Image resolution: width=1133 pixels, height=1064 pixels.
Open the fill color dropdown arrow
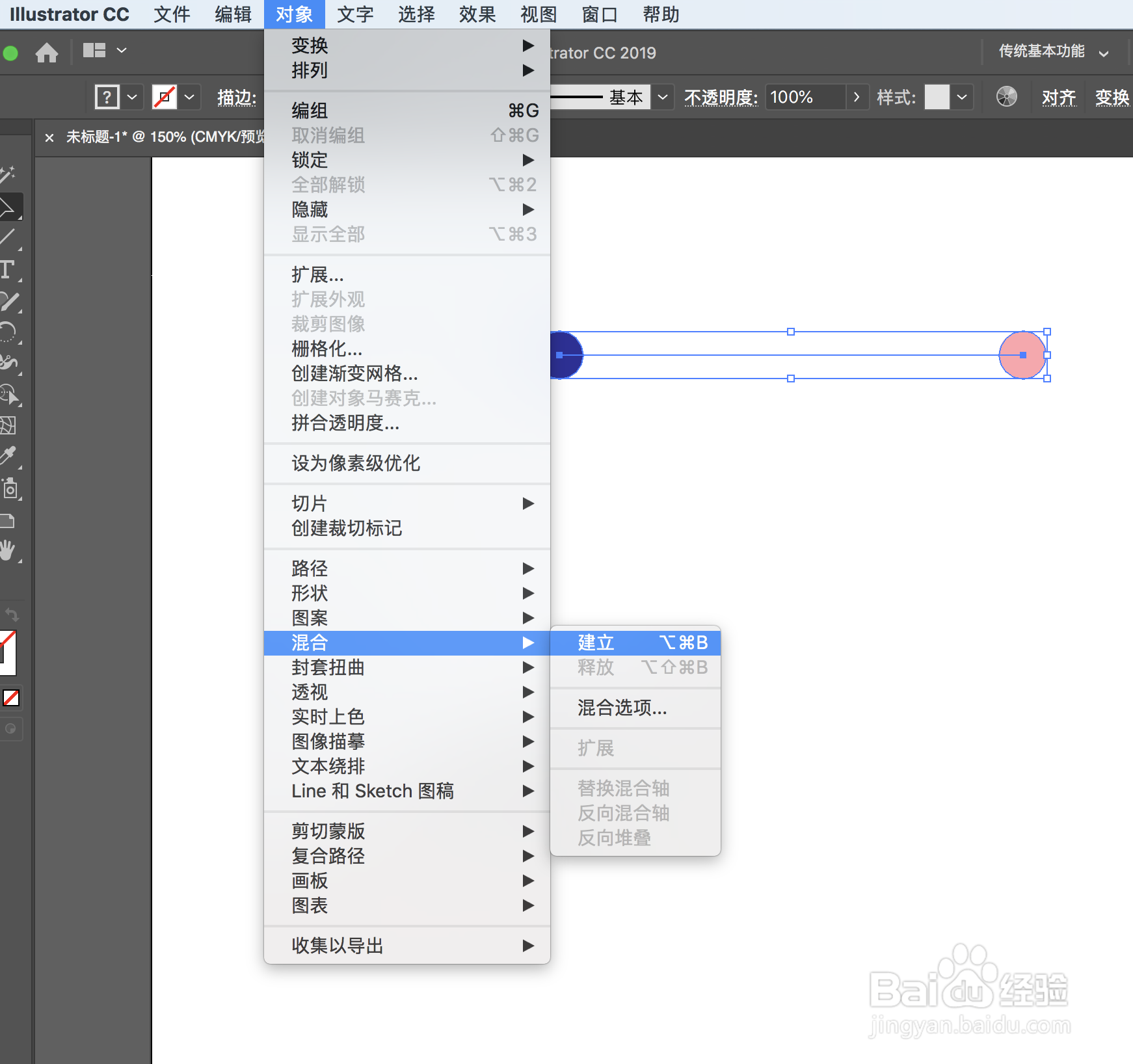click(x=132, y=98)
